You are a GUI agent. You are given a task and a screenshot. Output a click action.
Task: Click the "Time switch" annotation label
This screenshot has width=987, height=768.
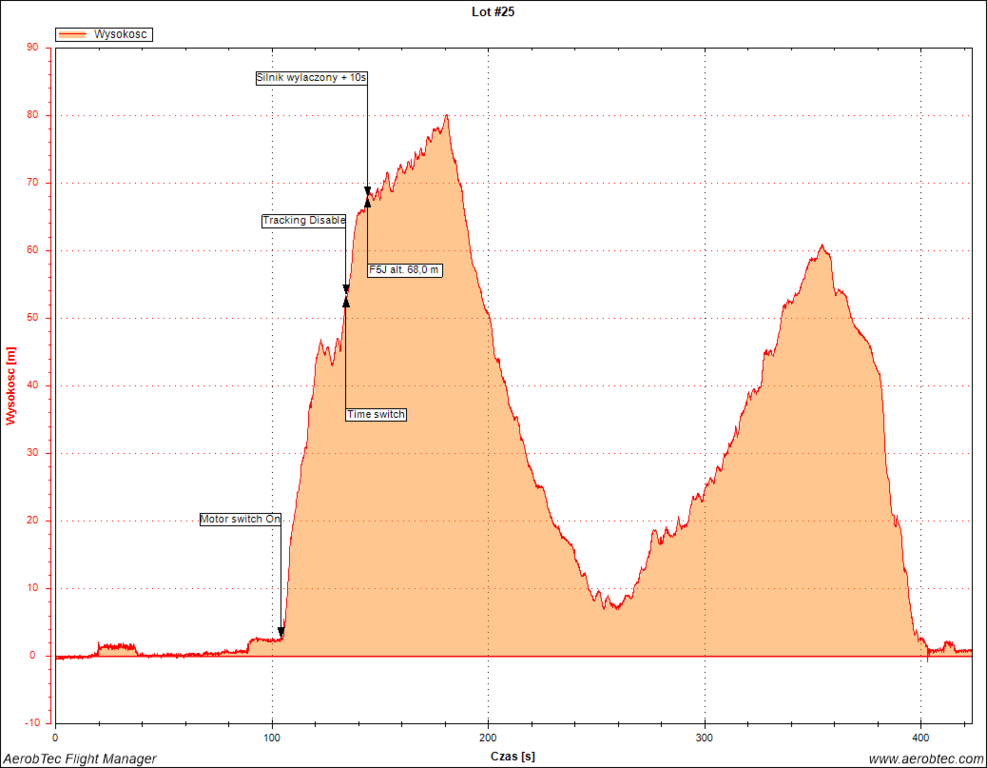coord(376,414)
